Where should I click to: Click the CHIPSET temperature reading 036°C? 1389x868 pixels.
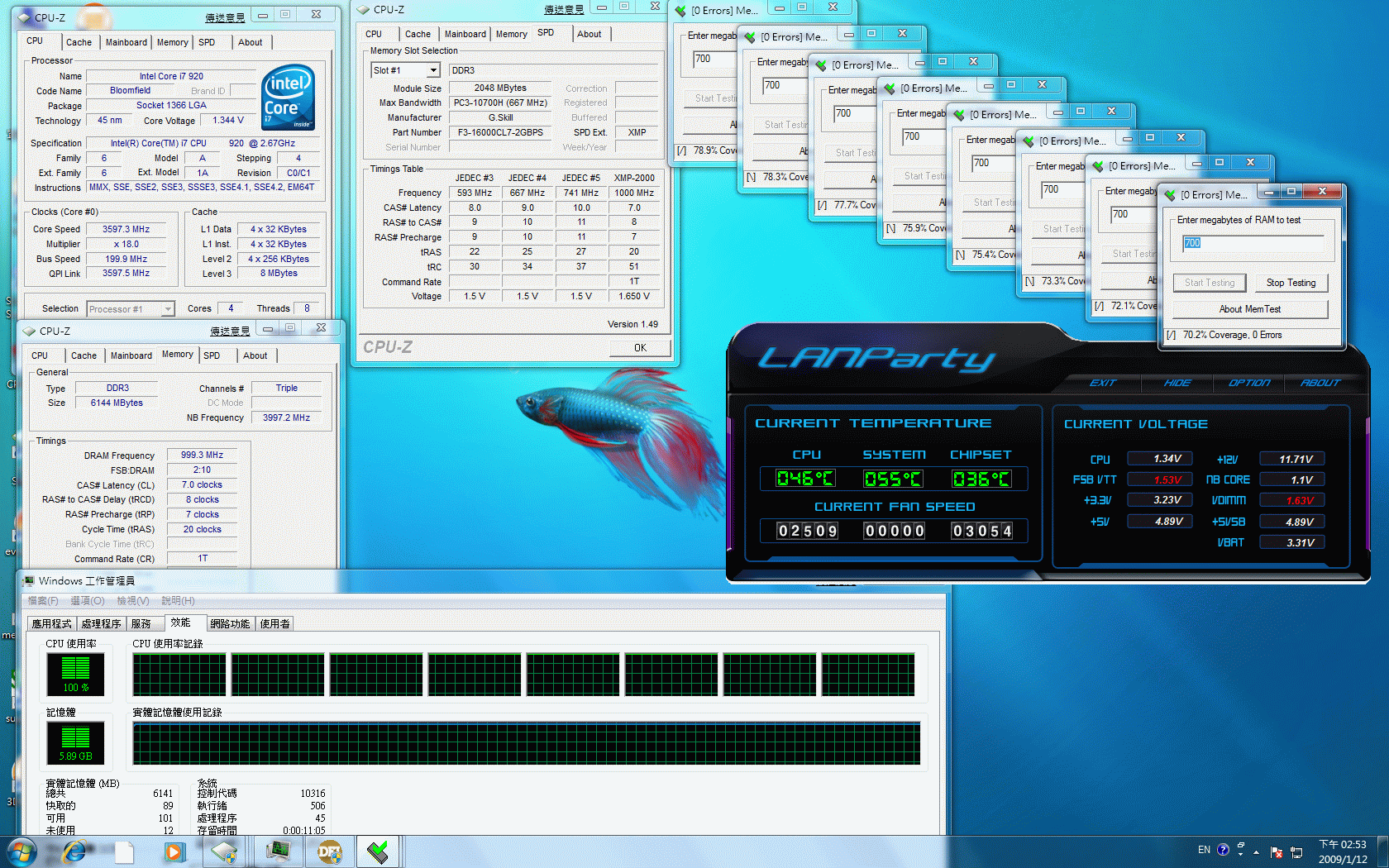(981, 479)
